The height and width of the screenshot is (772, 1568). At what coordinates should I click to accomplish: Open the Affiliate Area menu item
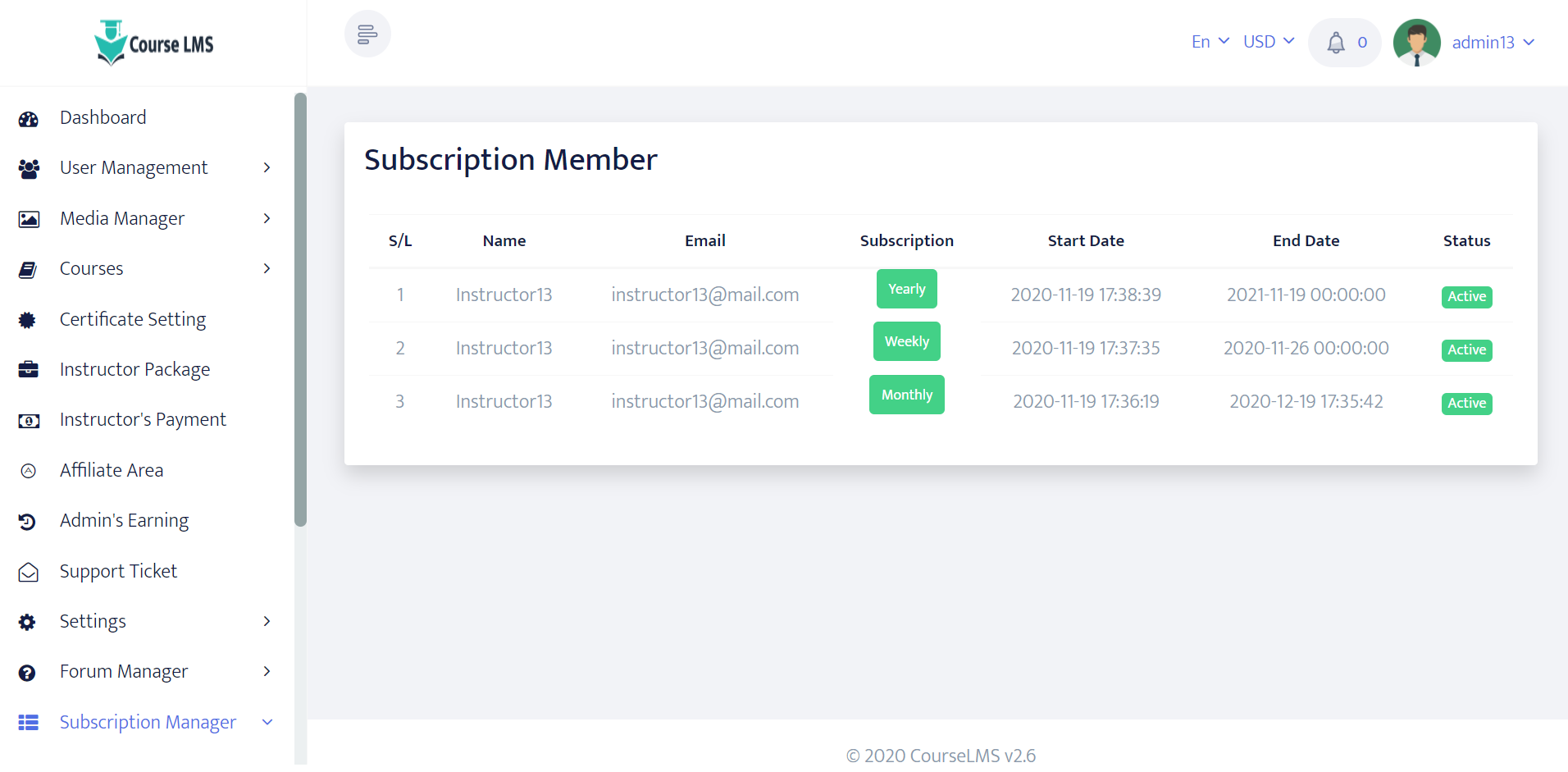coord(112,470)
